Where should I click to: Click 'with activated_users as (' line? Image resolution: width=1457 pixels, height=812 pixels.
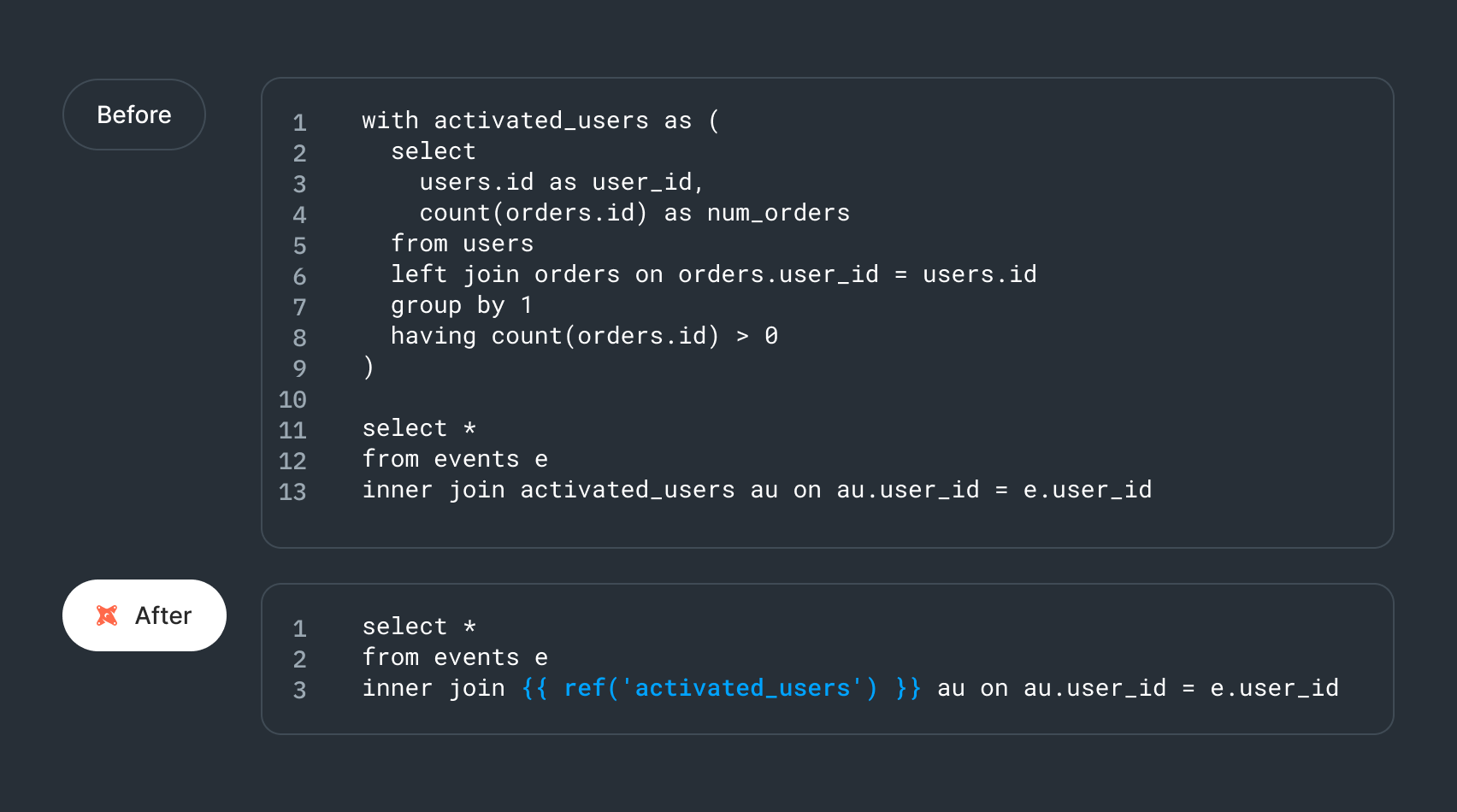click(x=541, y=121)
